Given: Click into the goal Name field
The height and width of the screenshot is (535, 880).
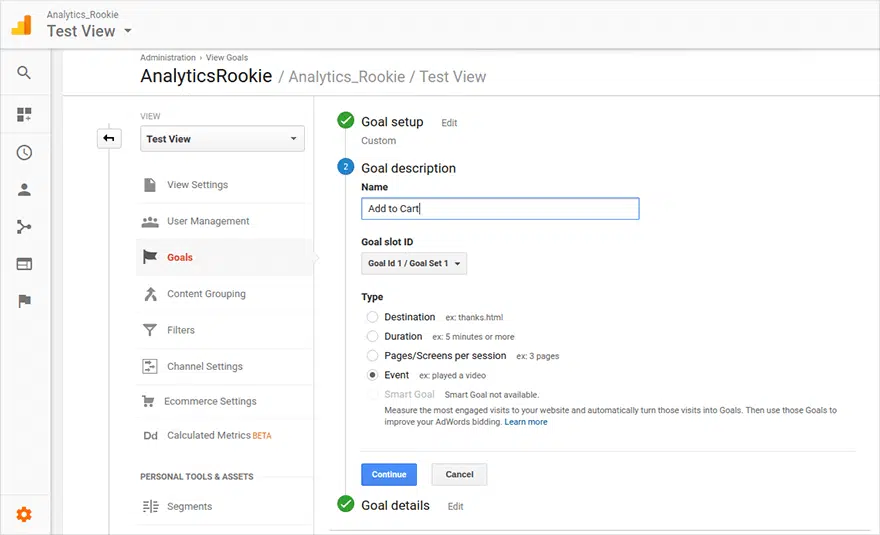Looking at the screenshot, I should coord(499,209).
